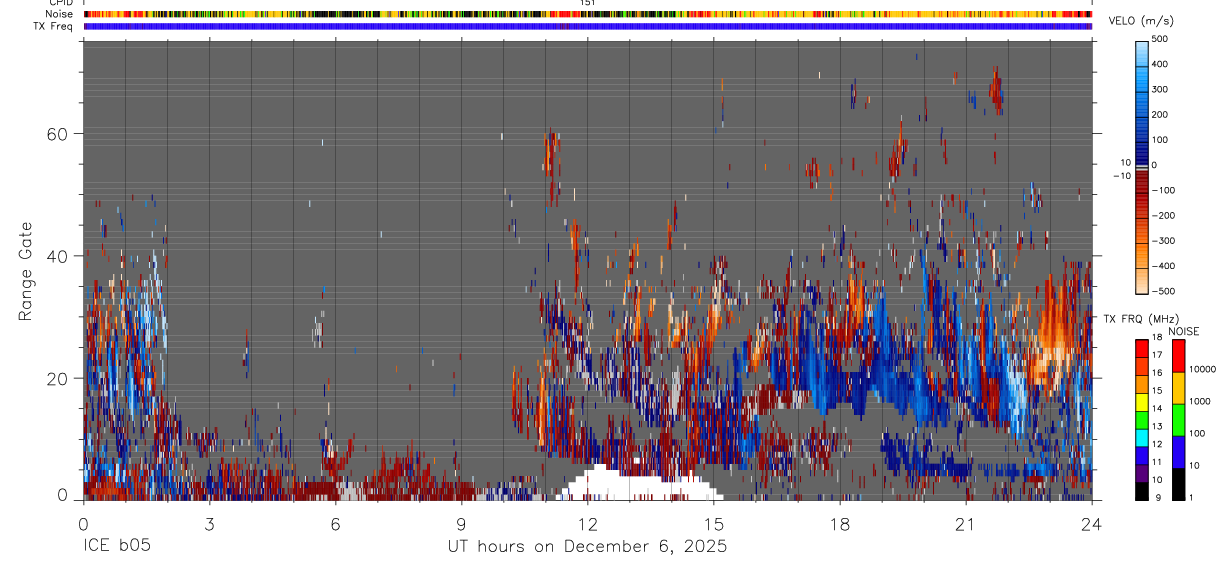Click the '21' UT hour tick label
The width and height of the screenshot is (1228, 567).
(x=966, y=524)
